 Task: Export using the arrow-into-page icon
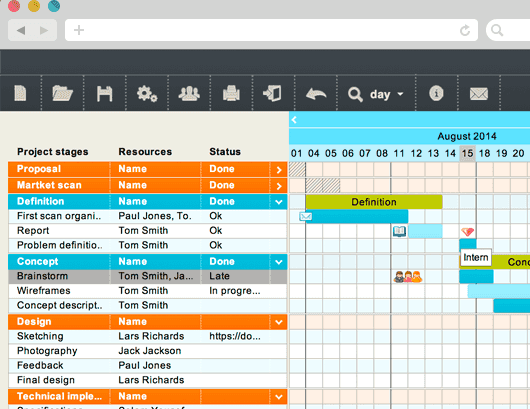[272, 93]
